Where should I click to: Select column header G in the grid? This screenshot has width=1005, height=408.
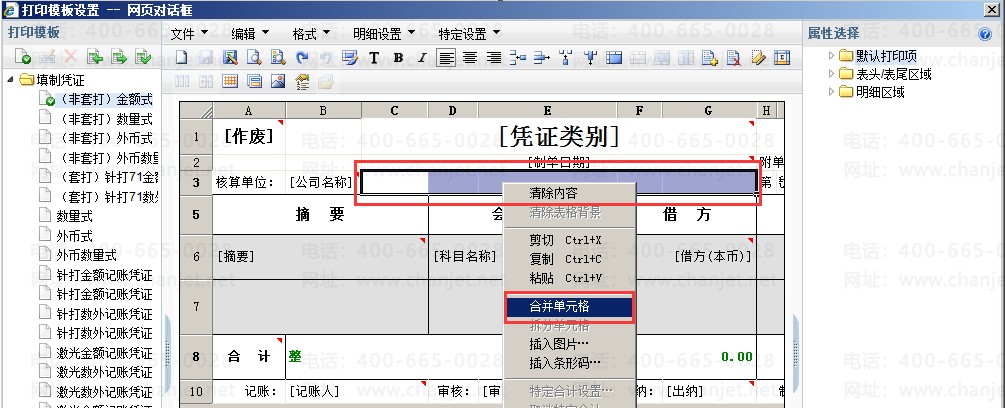(708, 110)
